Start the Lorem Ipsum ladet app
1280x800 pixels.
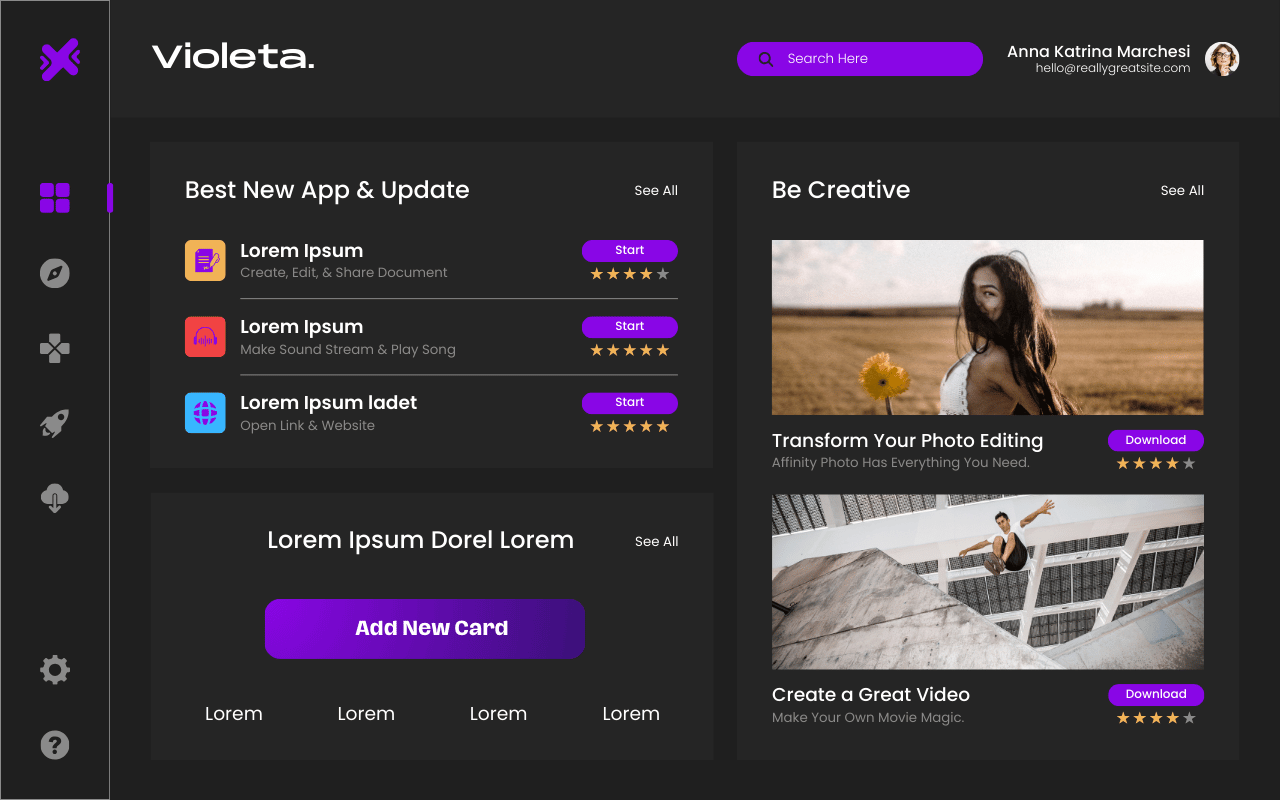point(630,402)
